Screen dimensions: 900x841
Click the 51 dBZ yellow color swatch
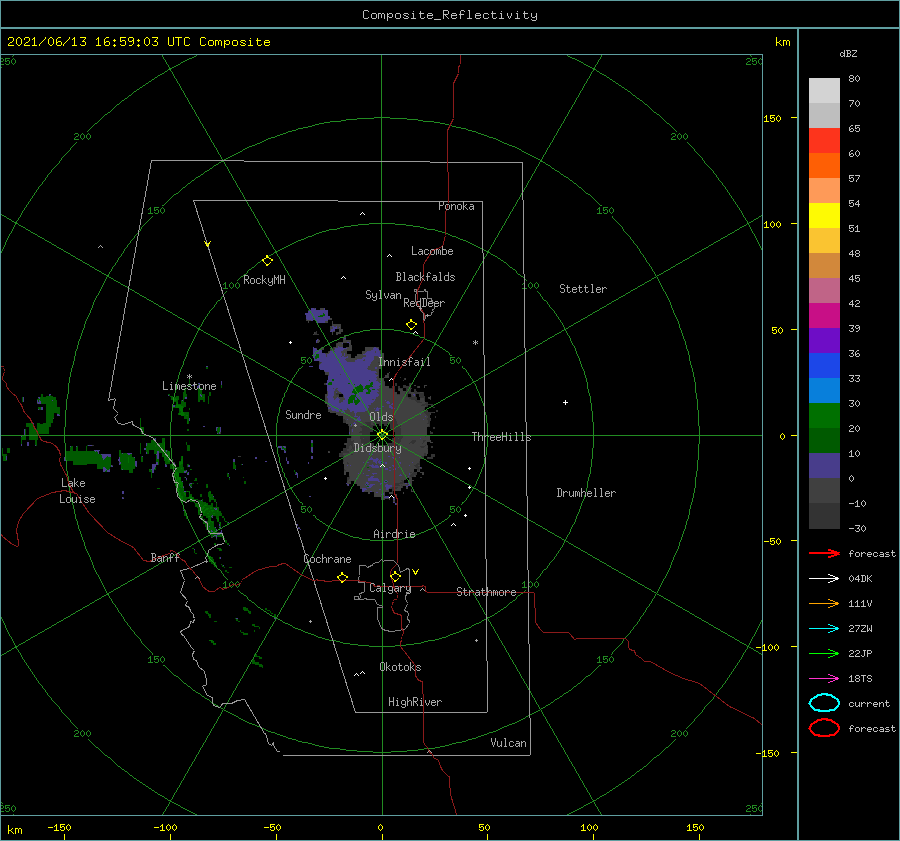click(x=824, y=215)
